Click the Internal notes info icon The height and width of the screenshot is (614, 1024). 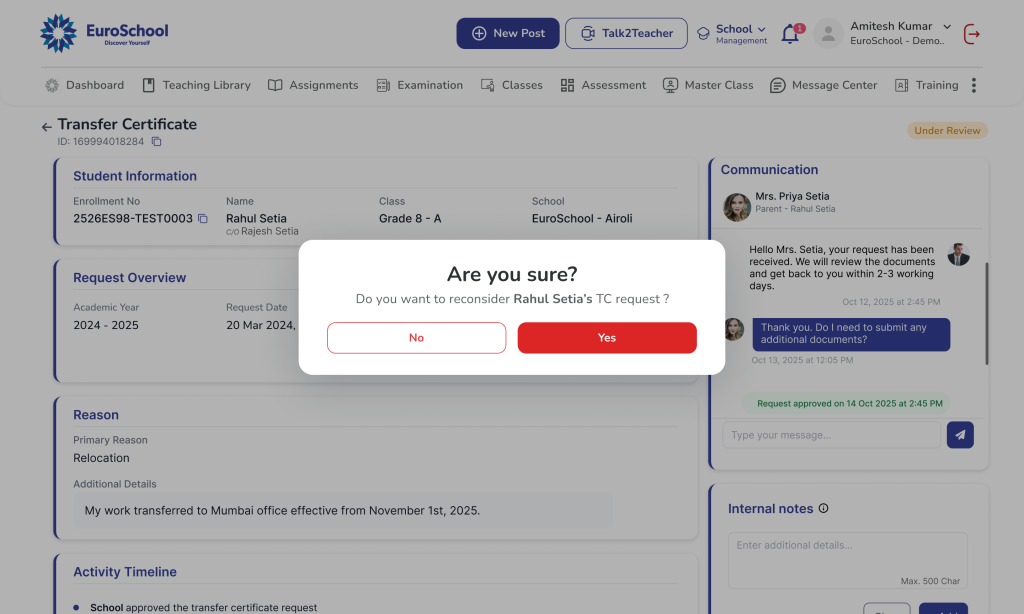click(x=823, y=509)
